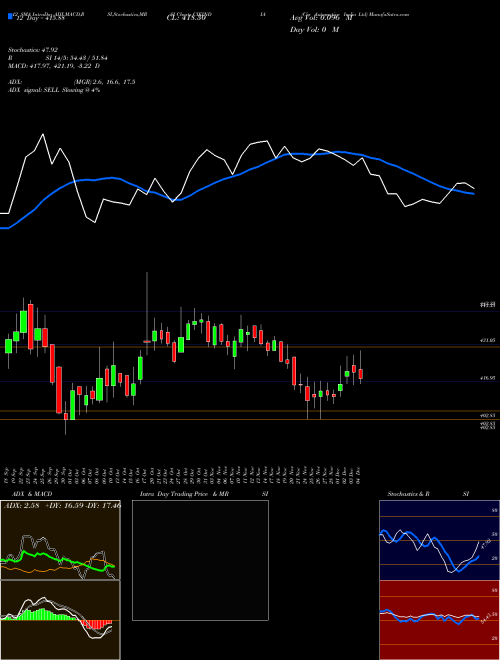Click the blue 12 Day legend square

10,16
